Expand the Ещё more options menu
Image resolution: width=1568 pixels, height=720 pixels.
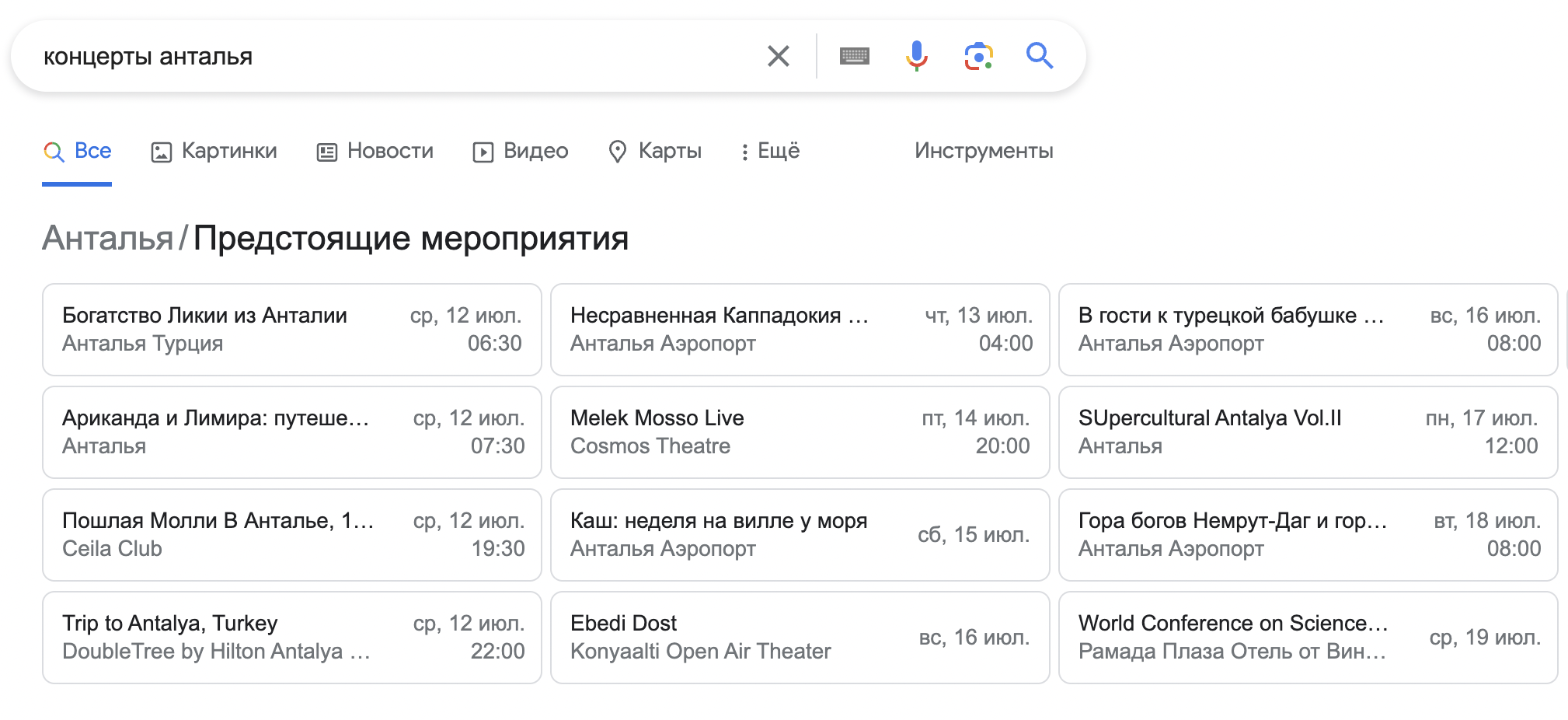[x=769, y=151]
